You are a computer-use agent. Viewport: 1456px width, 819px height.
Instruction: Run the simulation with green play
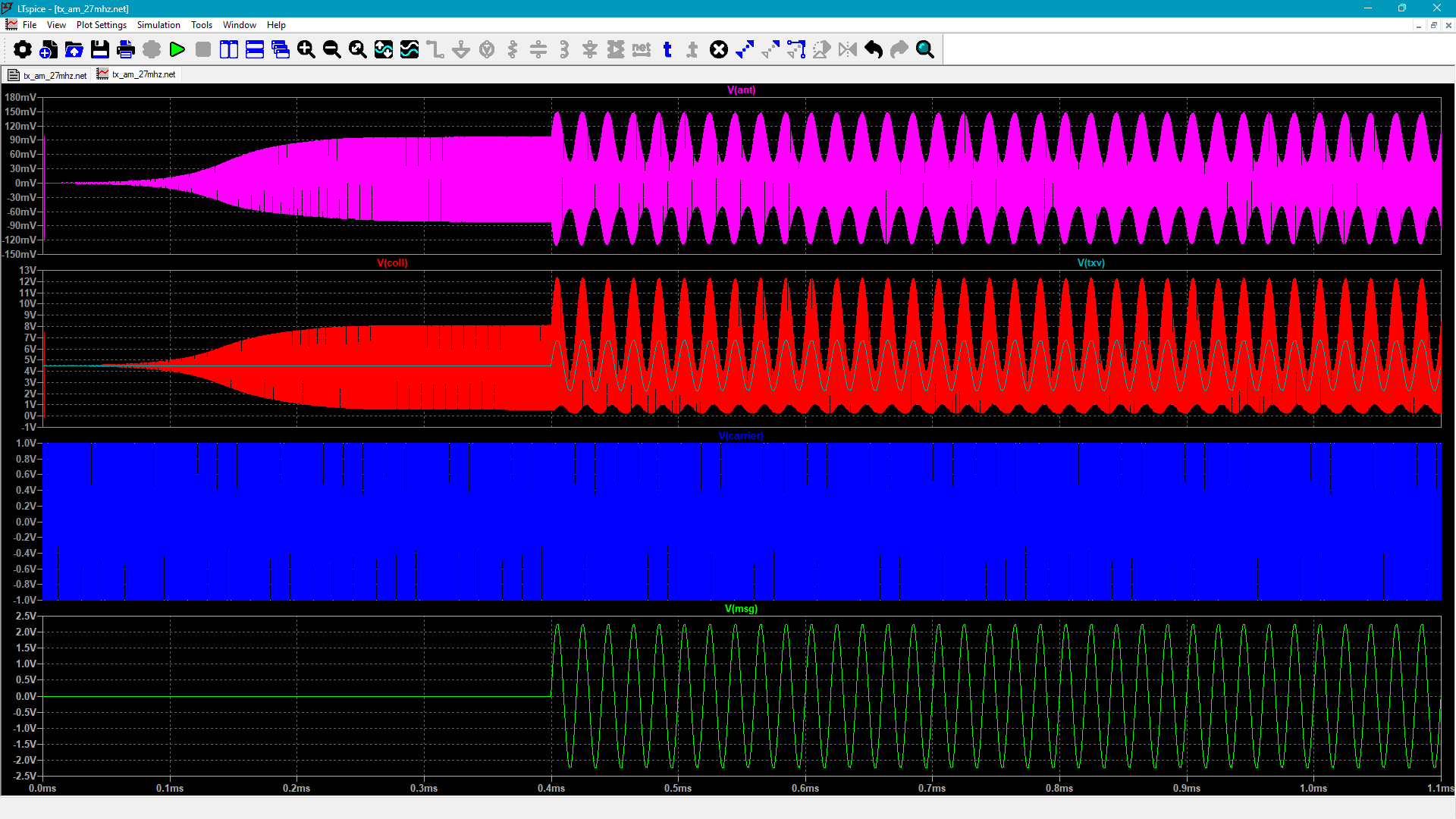177,50
